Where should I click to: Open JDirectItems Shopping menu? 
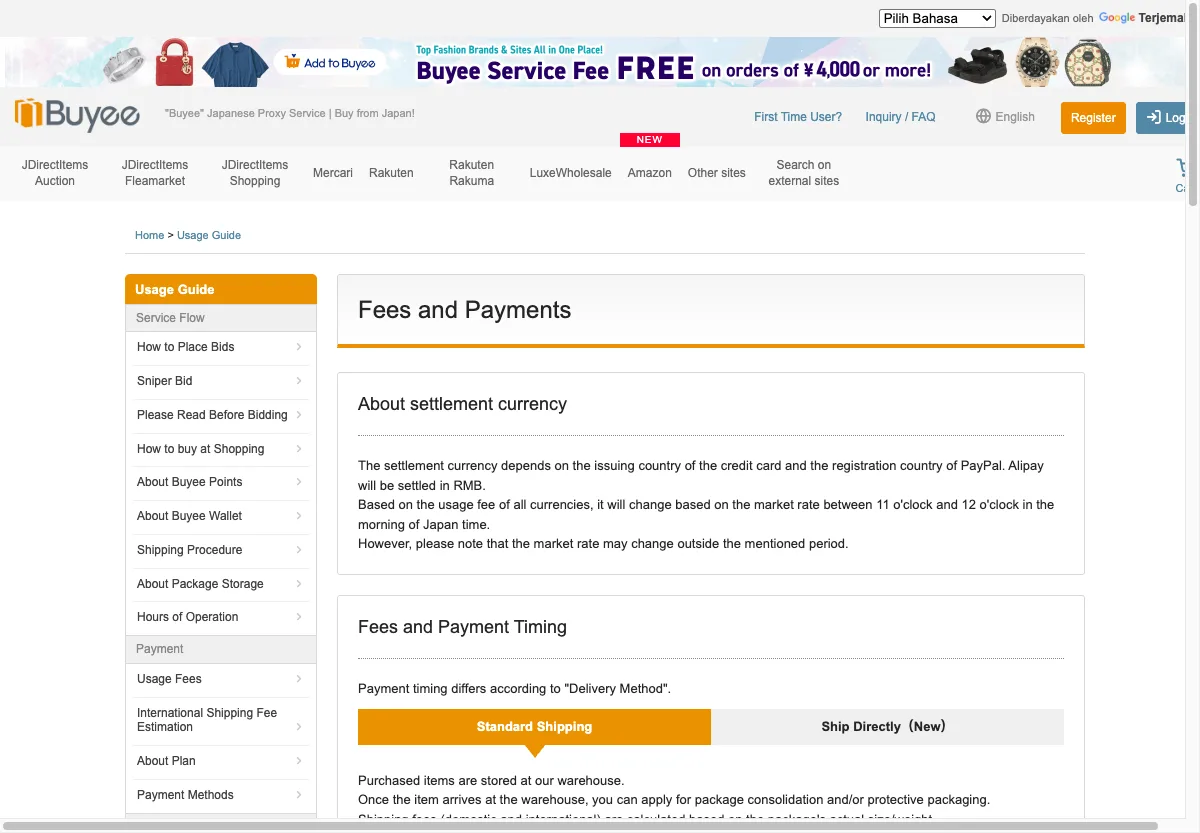(x=255, y=173)
